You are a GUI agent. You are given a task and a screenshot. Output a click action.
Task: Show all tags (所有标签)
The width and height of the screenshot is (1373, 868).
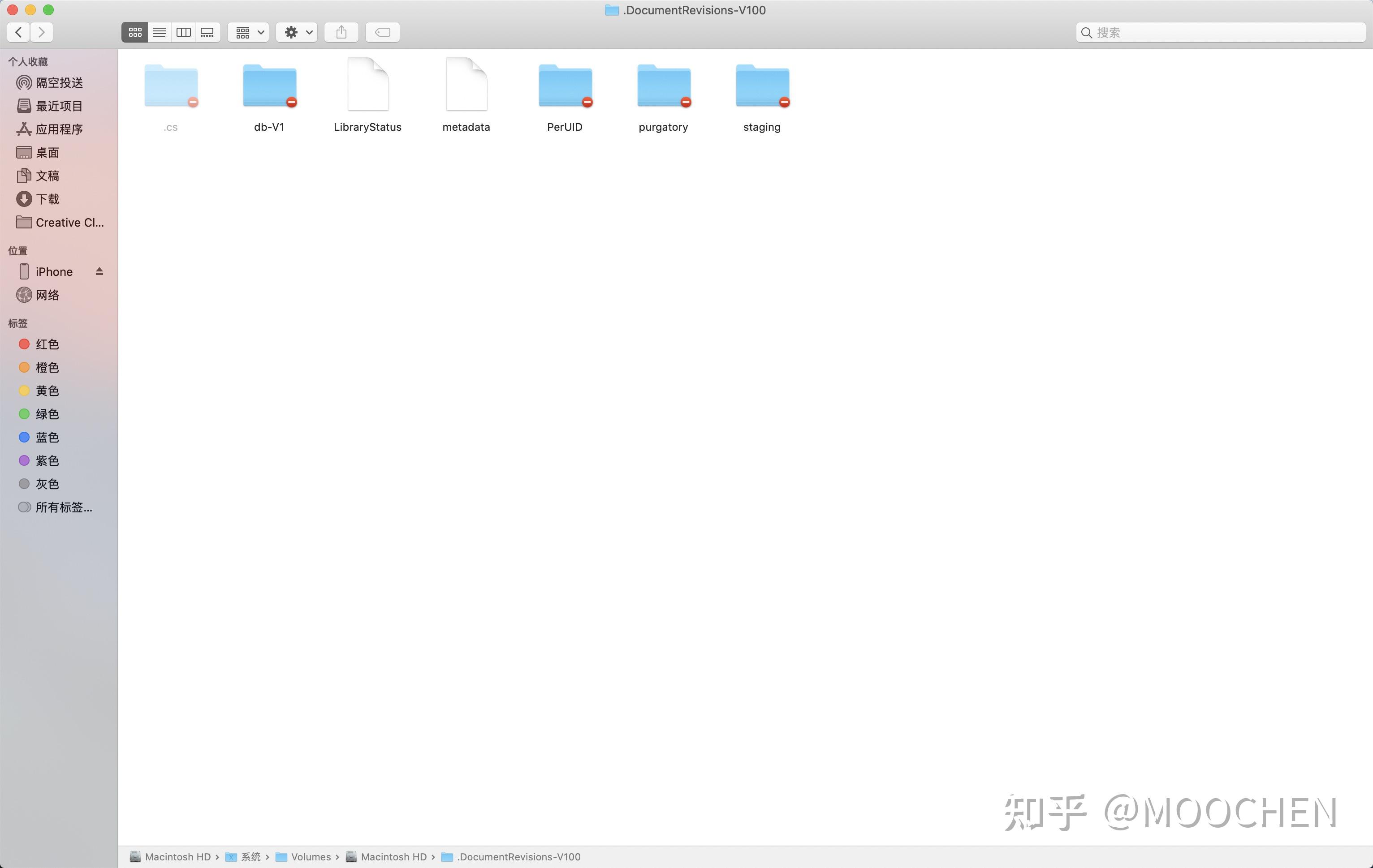(63, 507)
